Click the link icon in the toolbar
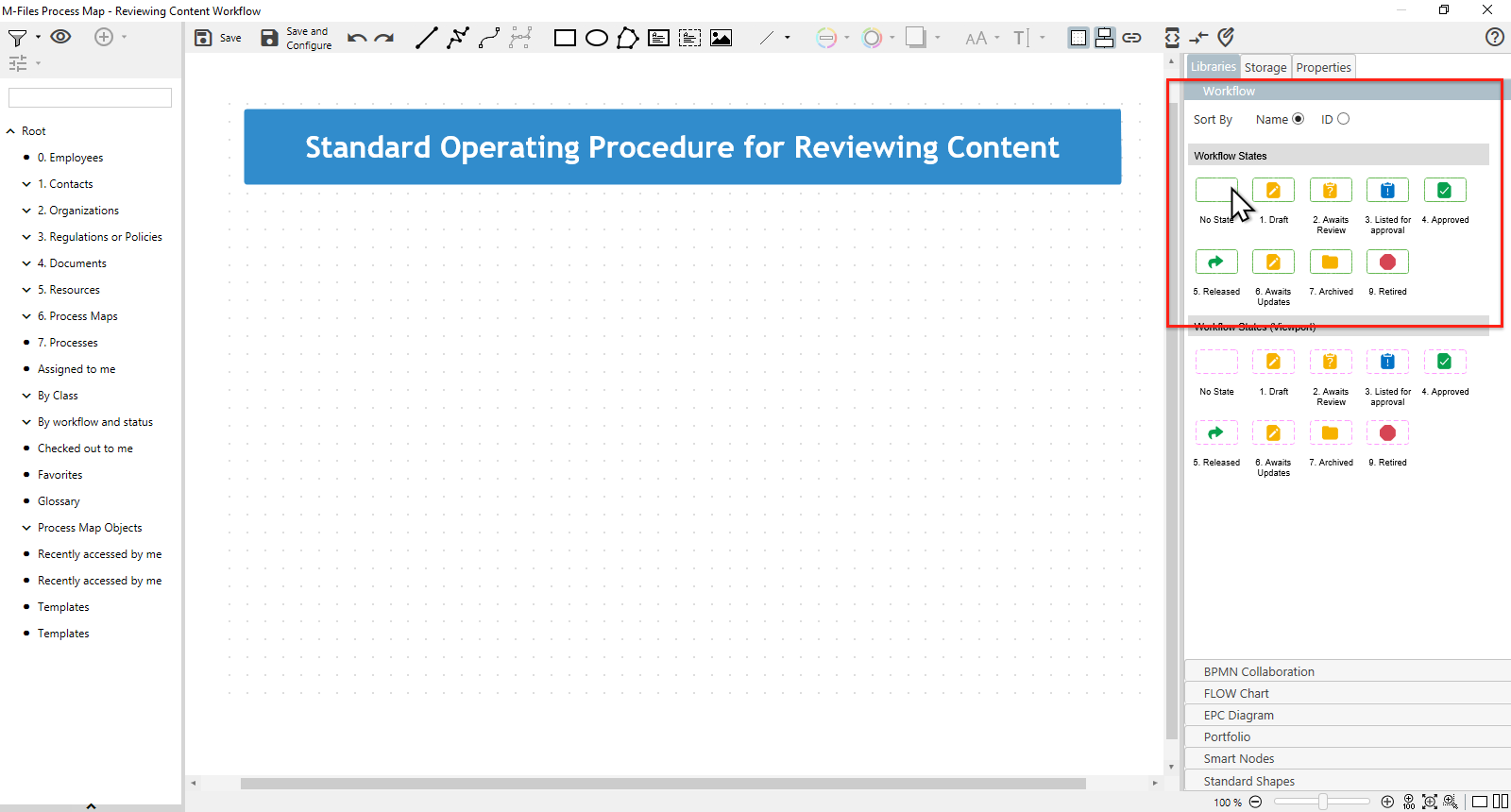This screenshot has height=812, width=1511. [x=1131, y=38]
